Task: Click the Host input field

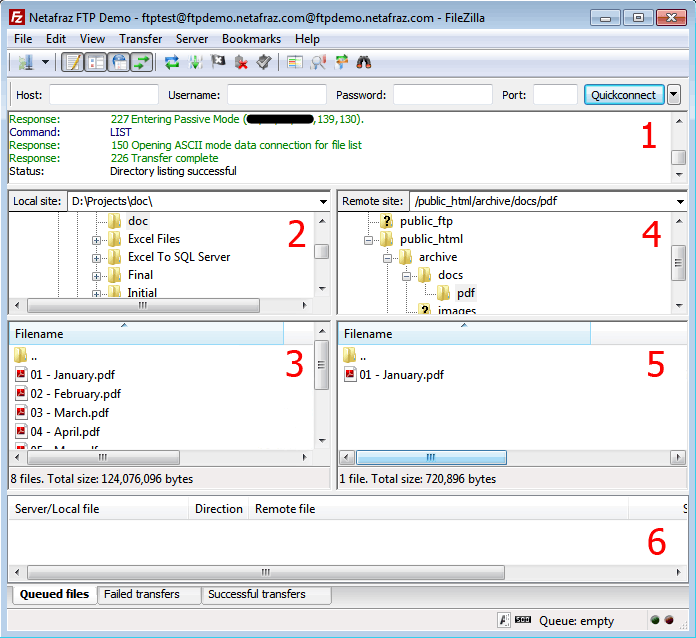Action: (104, 95)
